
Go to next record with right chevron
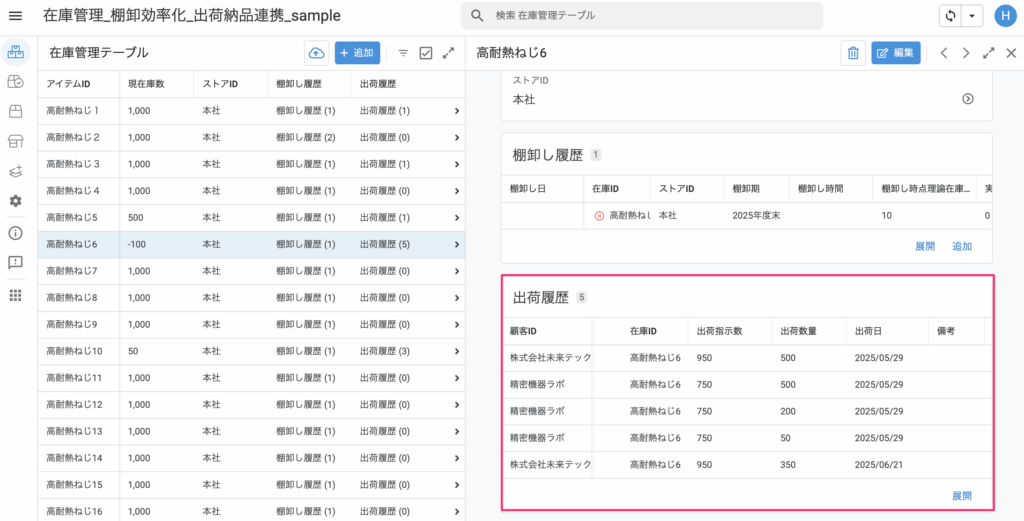(966, 54)
